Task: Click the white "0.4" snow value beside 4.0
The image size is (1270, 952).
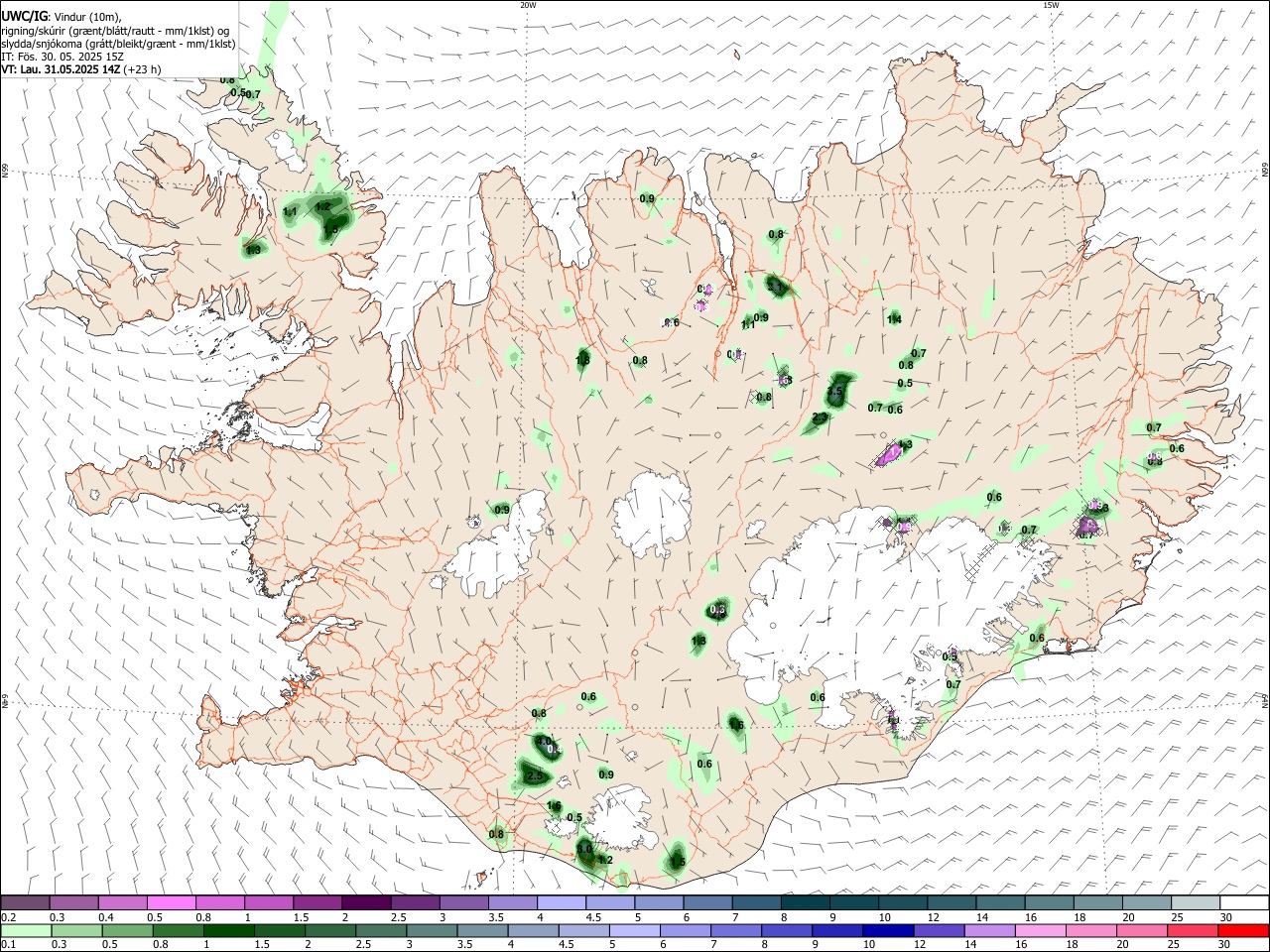Action: 553,749
